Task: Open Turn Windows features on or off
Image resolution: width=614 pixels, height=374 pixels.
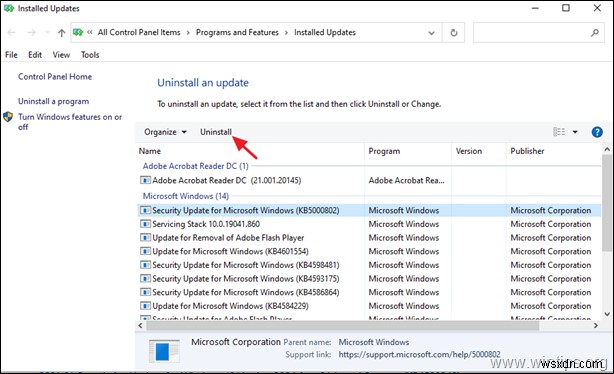Action: coord(70,122)
